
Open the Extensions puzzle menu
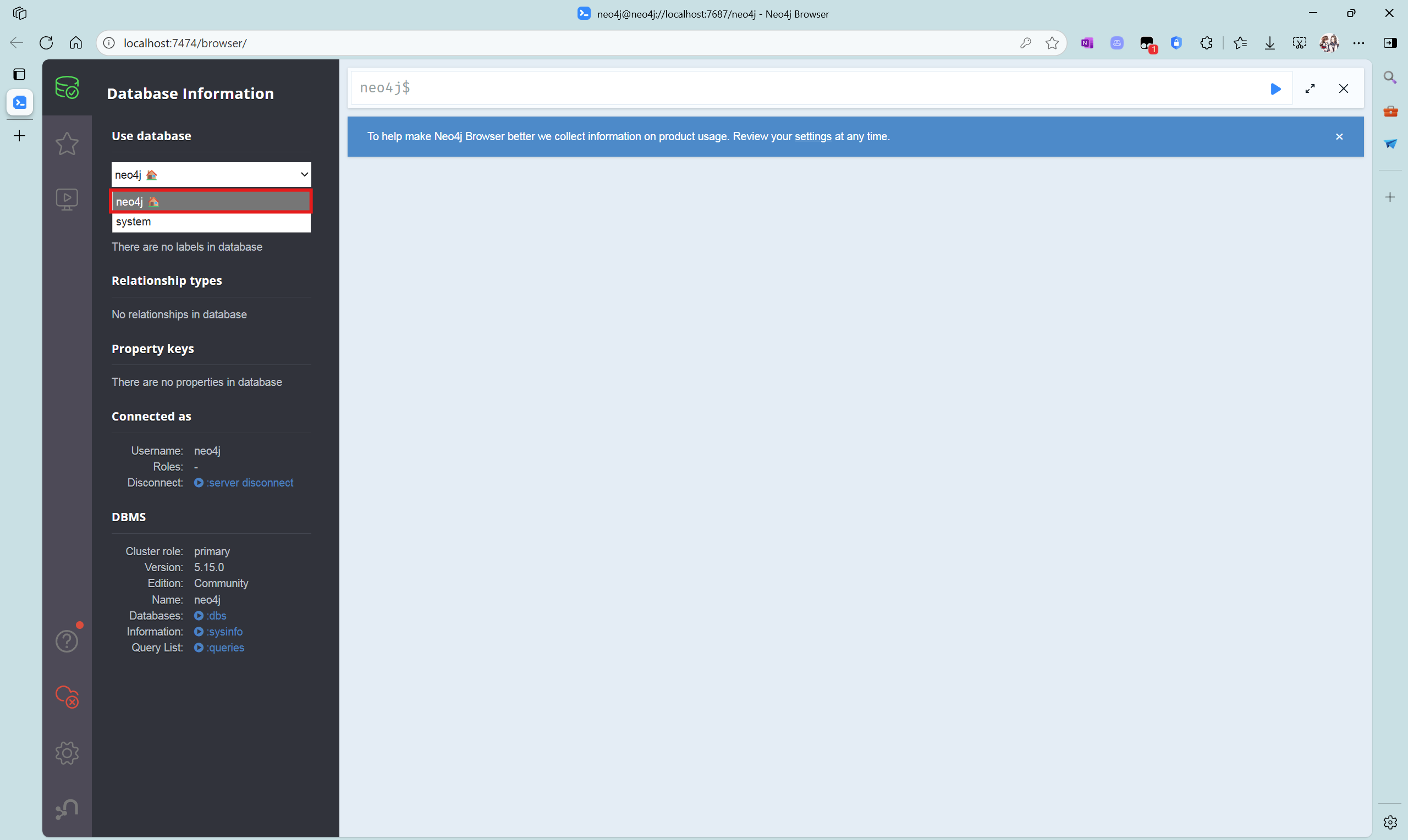click(x=1207, y=43)
